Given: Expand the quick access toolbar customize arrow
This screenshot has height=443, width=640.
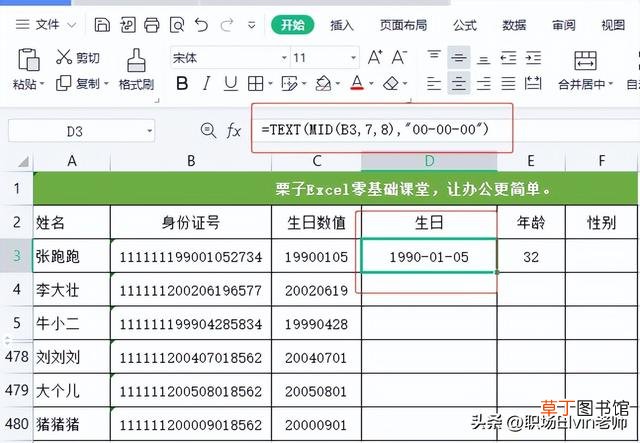Looking at the screenshot, I should [252, 25].
